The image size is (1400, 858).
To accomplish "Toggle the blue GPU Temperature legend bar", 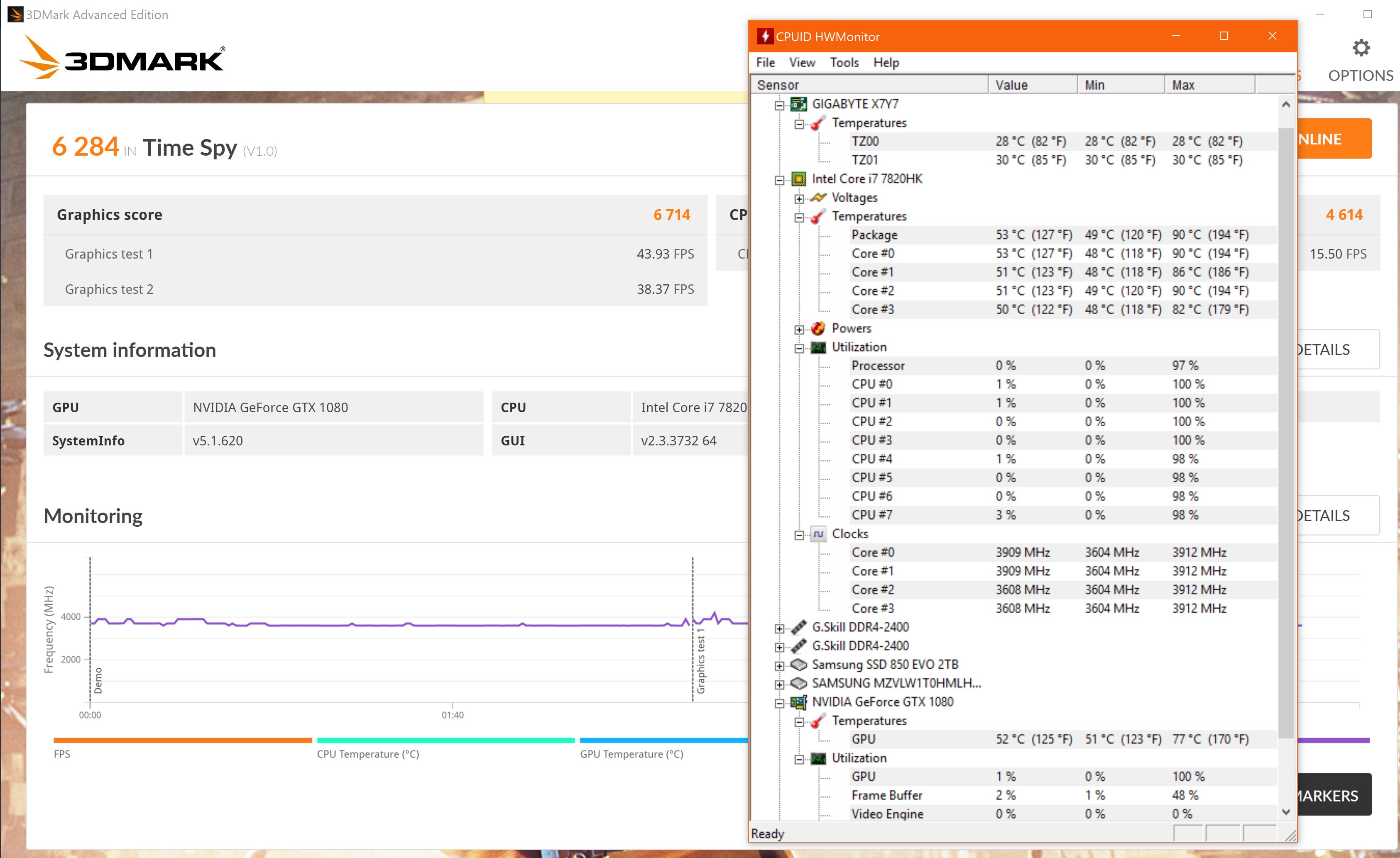I will pyautogui.click(x=663, y=741).
